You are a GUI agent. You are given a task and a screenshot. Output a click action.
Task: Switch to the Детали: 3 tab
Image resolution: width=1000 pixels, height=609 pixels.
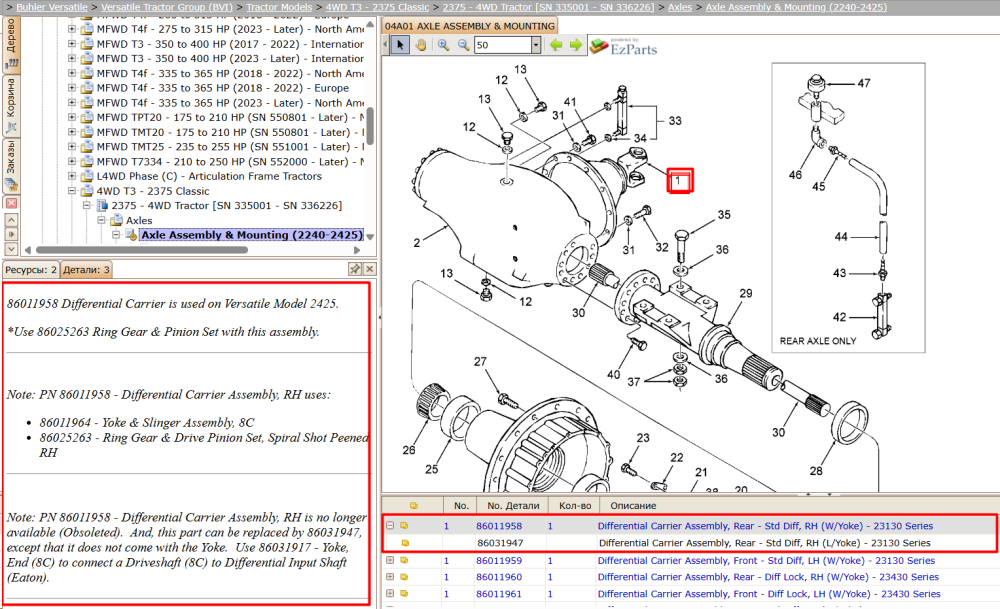pos(86,270)
